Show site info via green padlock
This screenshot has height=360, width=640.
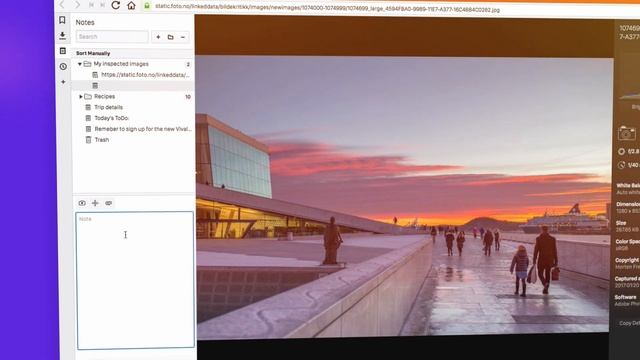coord(147,6)
